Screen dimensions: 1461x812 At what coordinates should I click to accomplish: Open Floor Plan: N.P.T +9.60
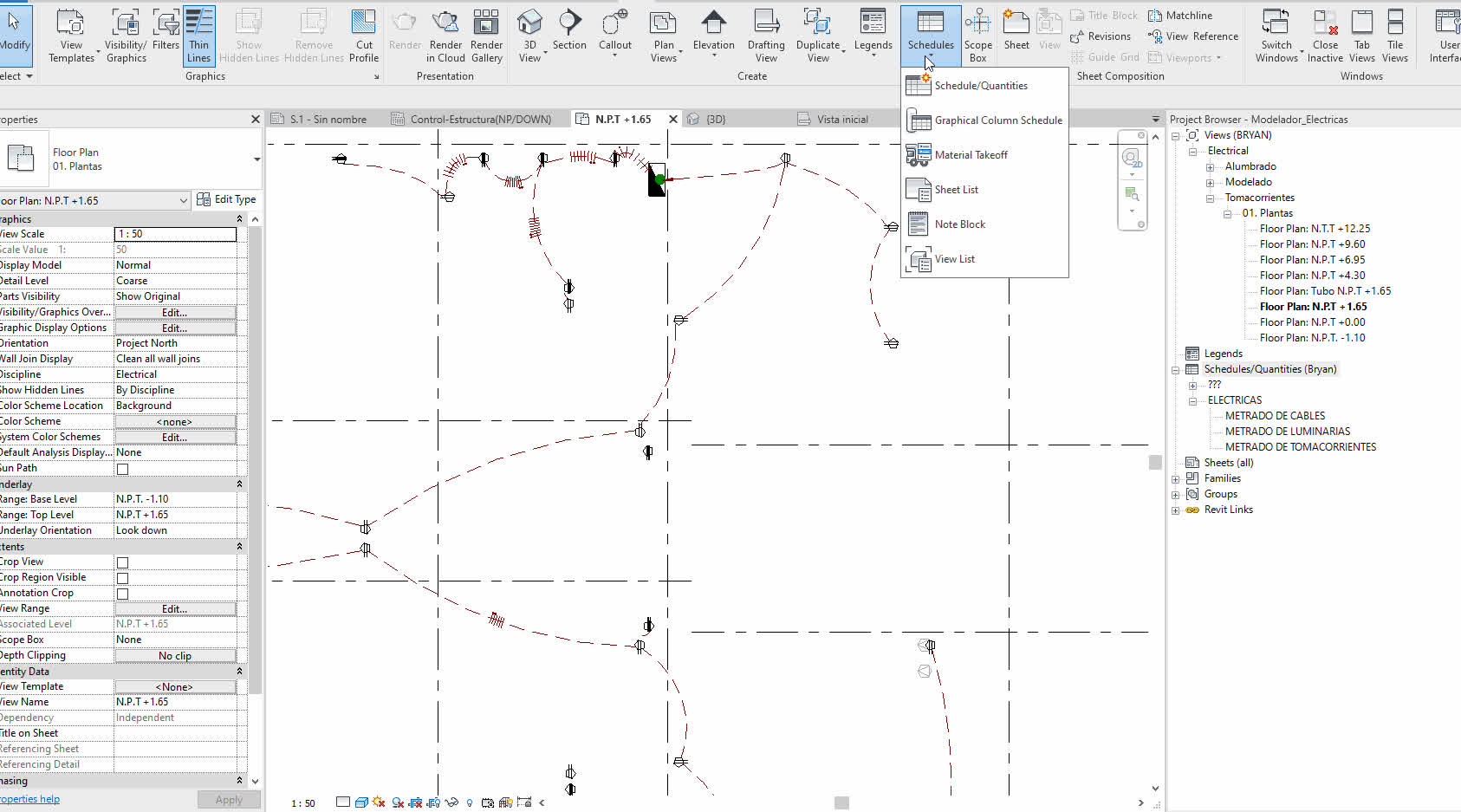click(1312, 244)
